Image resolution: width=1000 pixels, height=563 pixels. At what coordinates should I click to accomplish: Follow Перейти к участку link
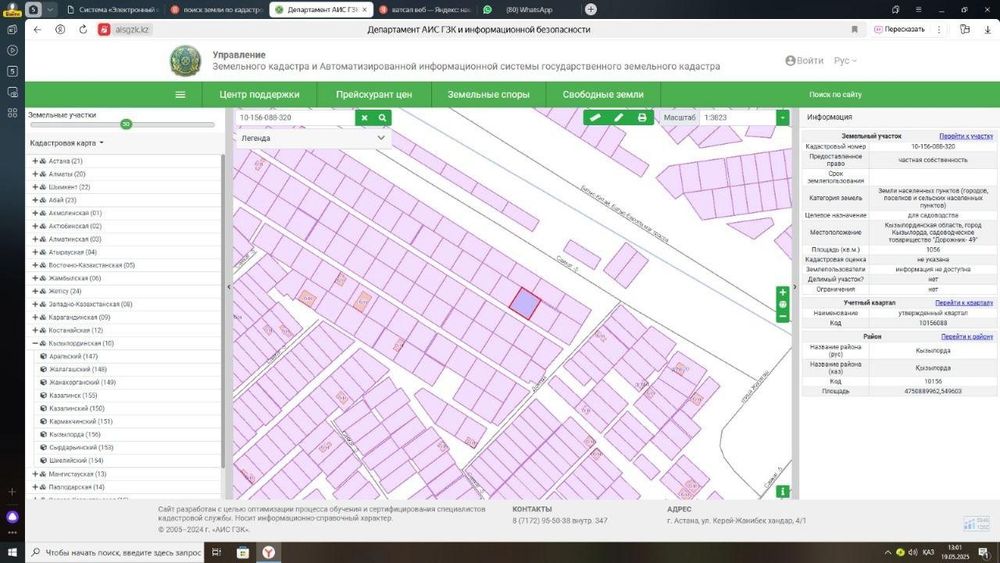tap(966, 136)
